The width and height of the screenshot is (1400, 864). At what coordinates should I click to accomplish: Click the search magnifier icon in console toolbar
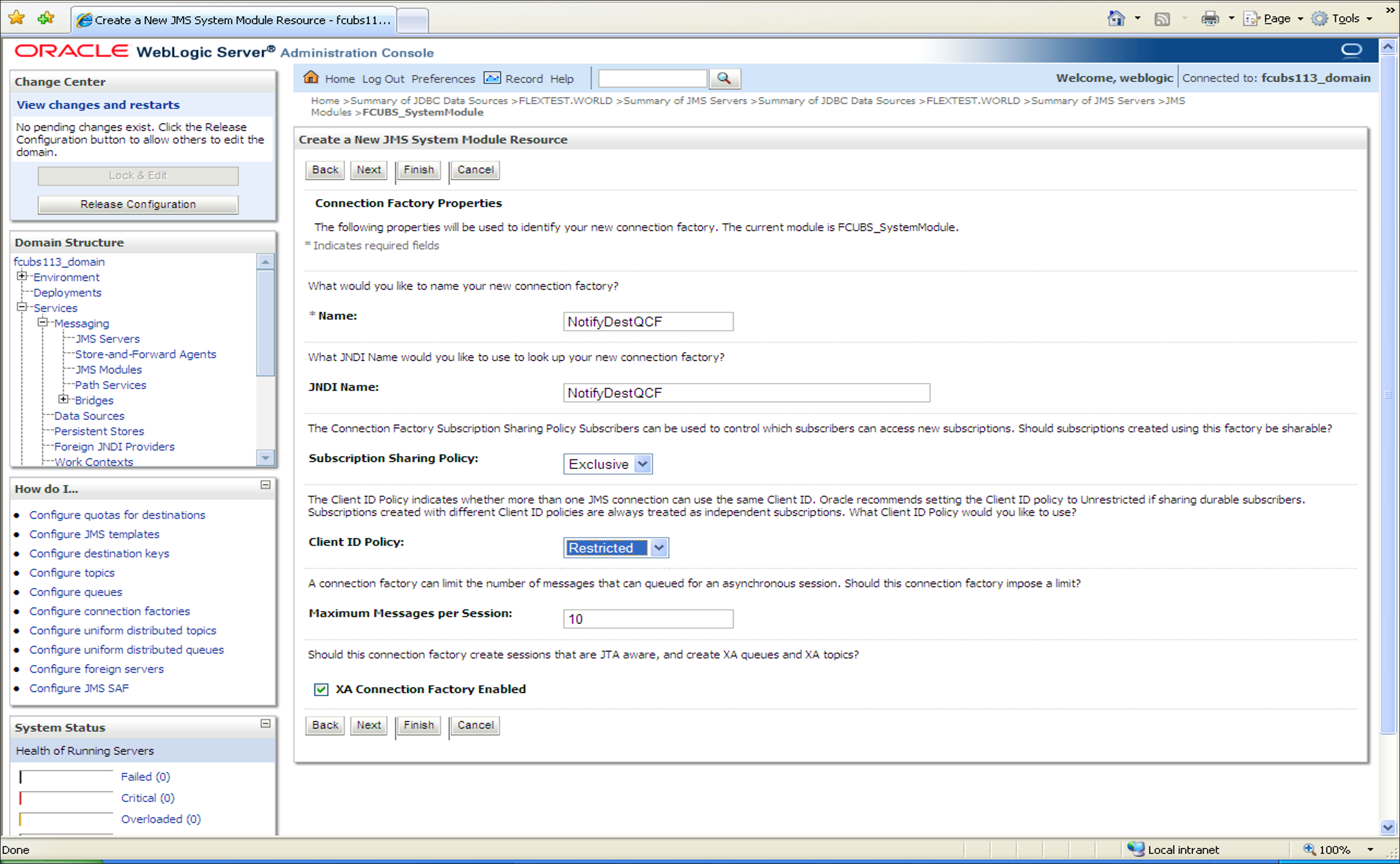[724, 78]
